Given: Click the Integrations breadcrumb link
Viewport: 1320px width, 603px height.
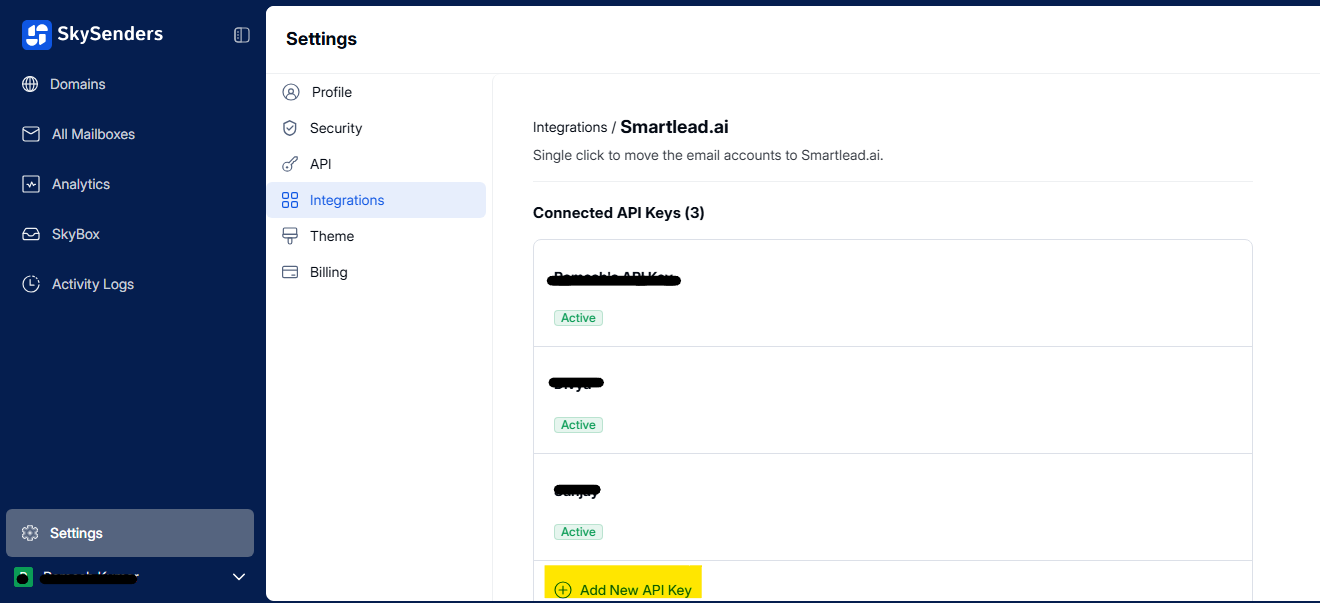Looking at the screenshot, I should pos(570,128).
